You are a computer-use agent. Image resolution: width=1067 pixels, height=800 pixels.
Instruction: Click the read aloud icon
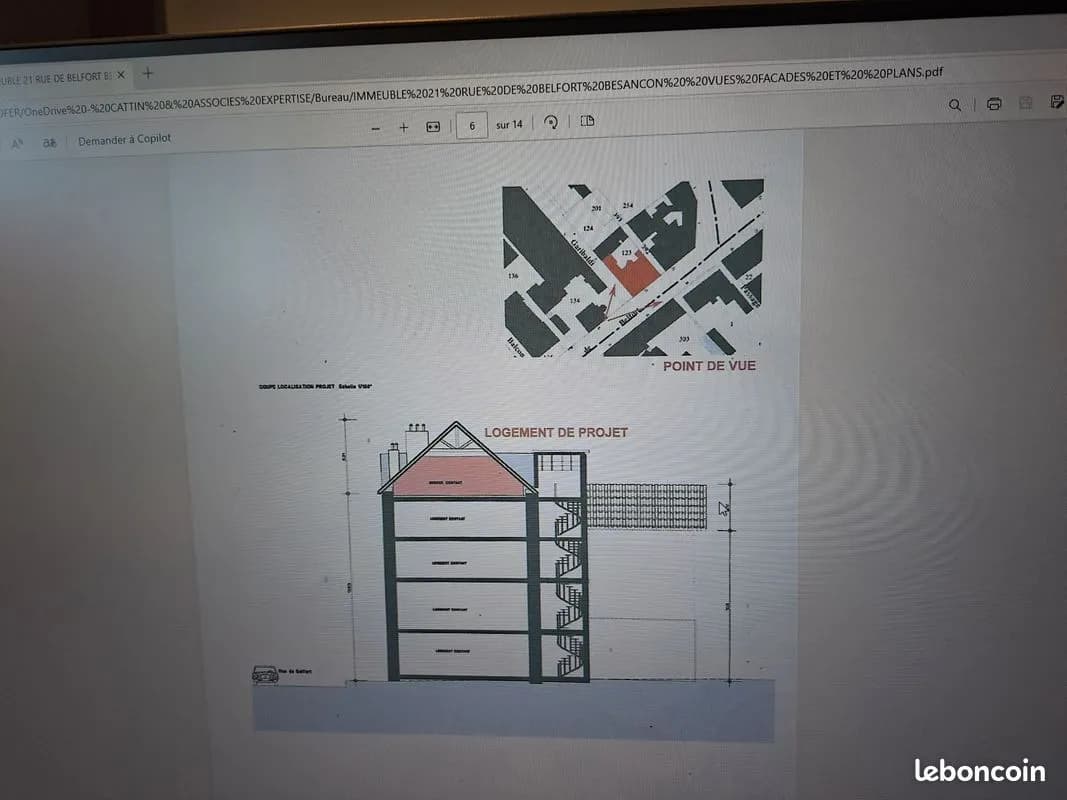tap(17, 144)
